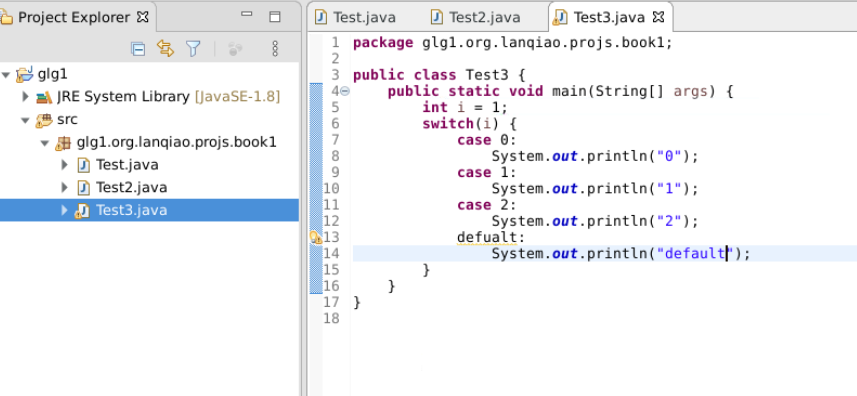Open the Project Explorer view menu (three dots)
This screenshot has width=857, height=396.
click(x=275, y=49)
